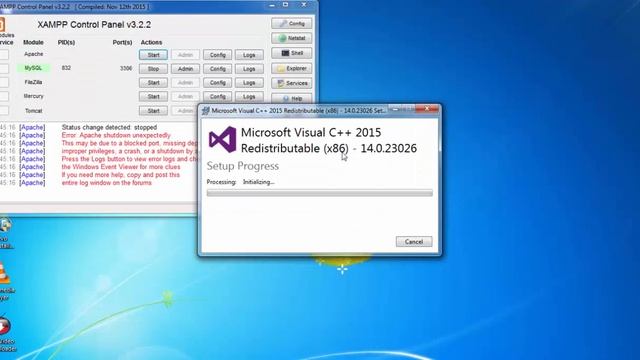Viewport: 640px width, 360px height.
Task: Start the Tomcat module
Action: tap(153, 111)
